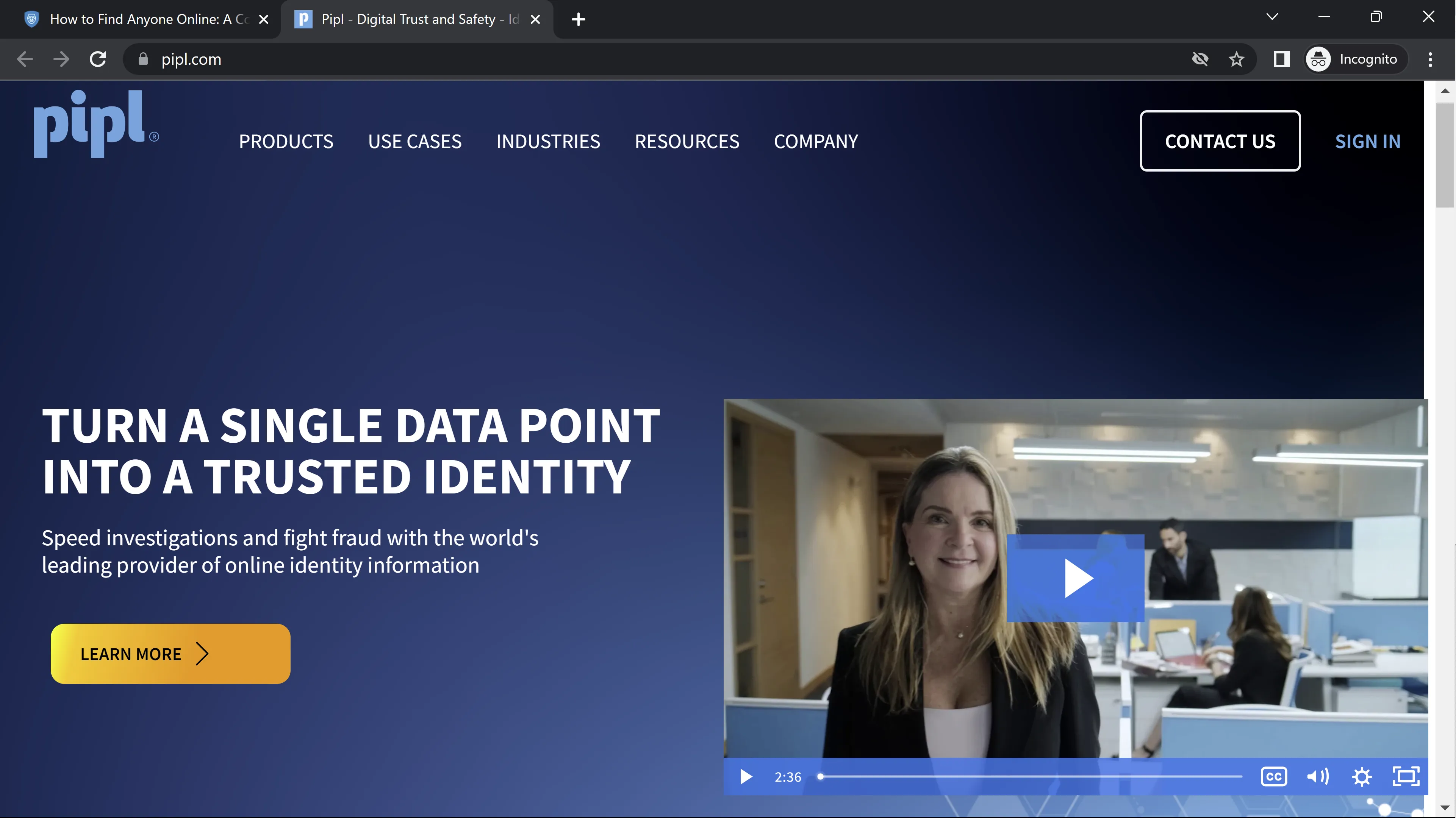The height and width of the screenshot is (818, 1456).
Task: Open Chrome three-dot menu
Action: pyautogui.click(x=1430, y=59)
